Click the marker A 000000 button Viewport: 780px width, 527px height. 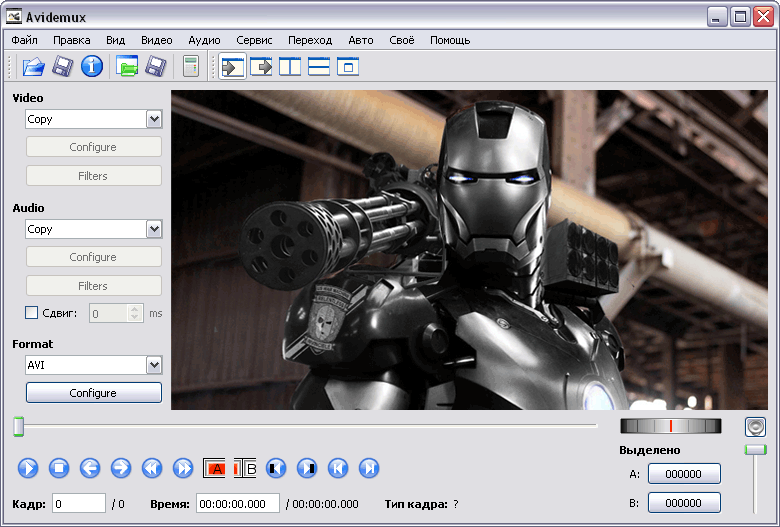(684, 475)
